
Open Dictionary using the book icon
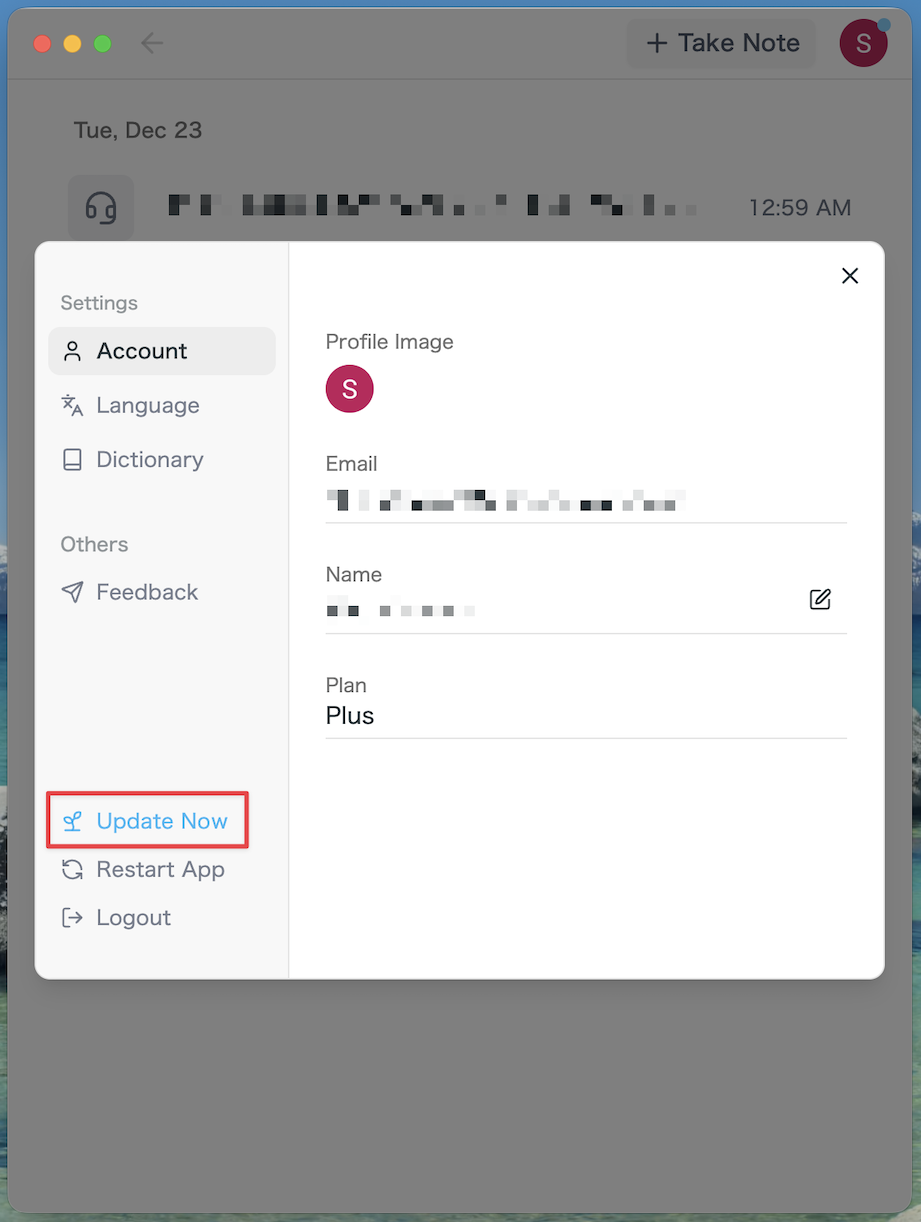tap(71, 459)
